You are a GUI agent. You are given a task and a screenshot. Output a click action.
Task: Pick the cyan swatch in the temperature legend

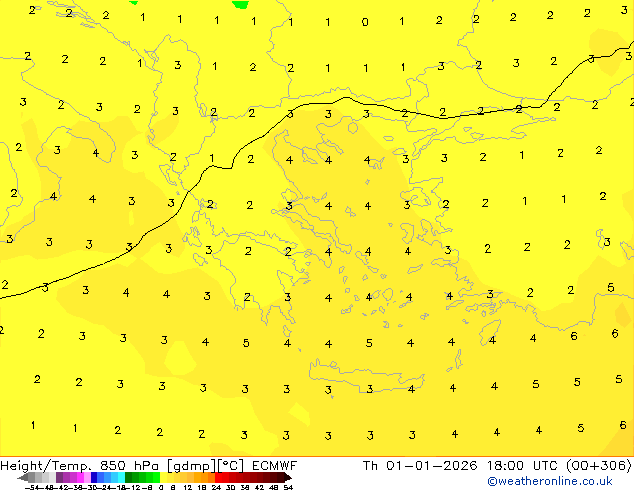pos(121,478)
